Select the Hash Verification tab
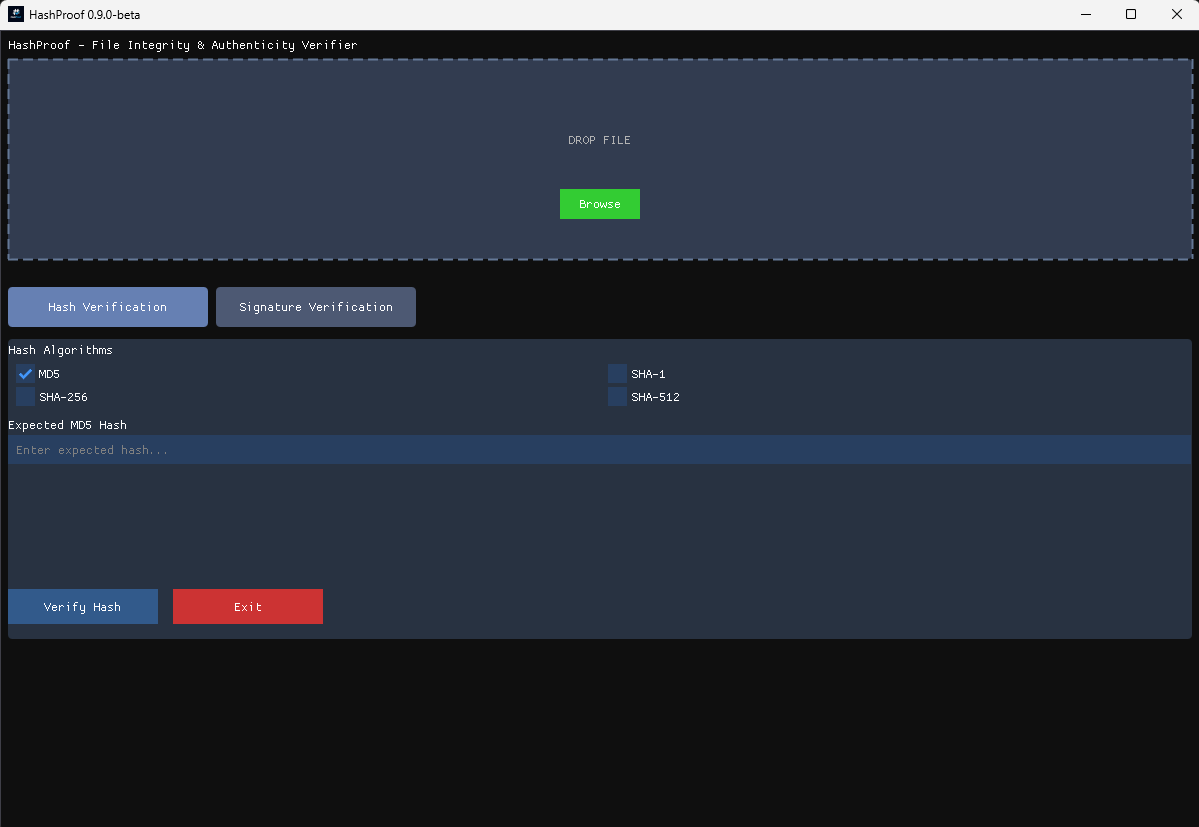1199x827 pixels. click(107, 306)
